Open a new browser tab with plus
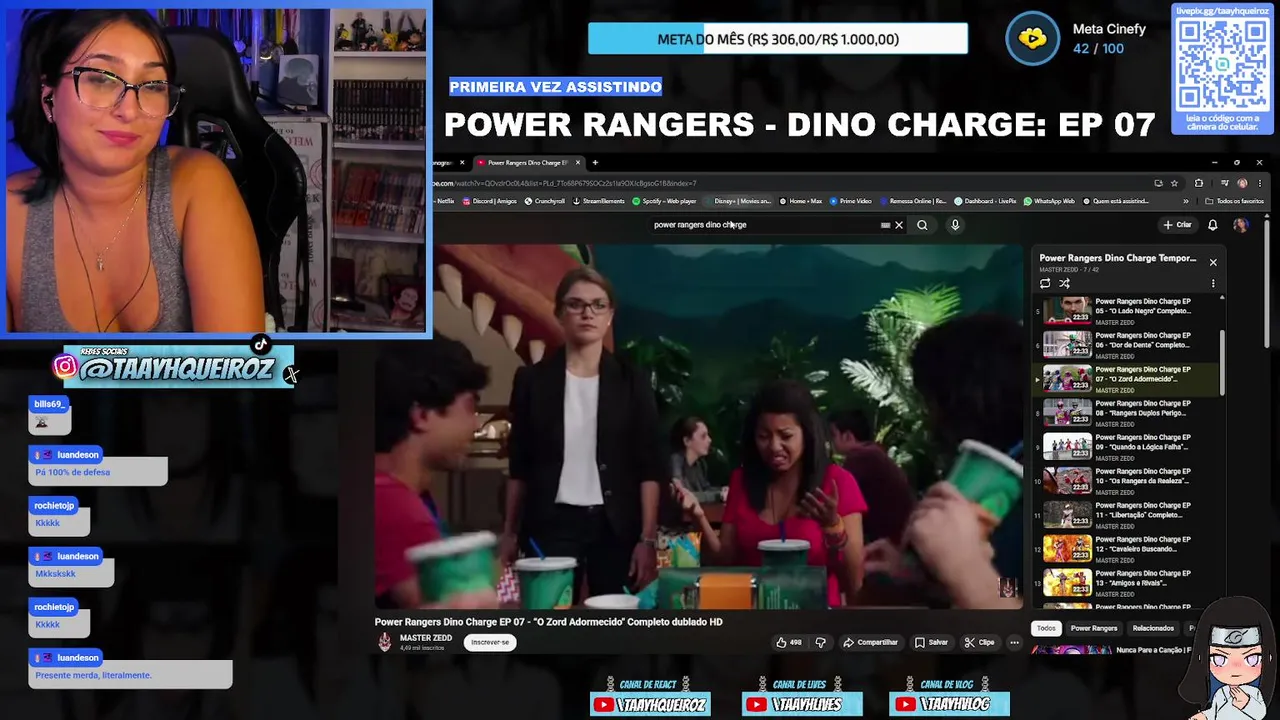This screenshot has height=720, width=1280. 595,162
